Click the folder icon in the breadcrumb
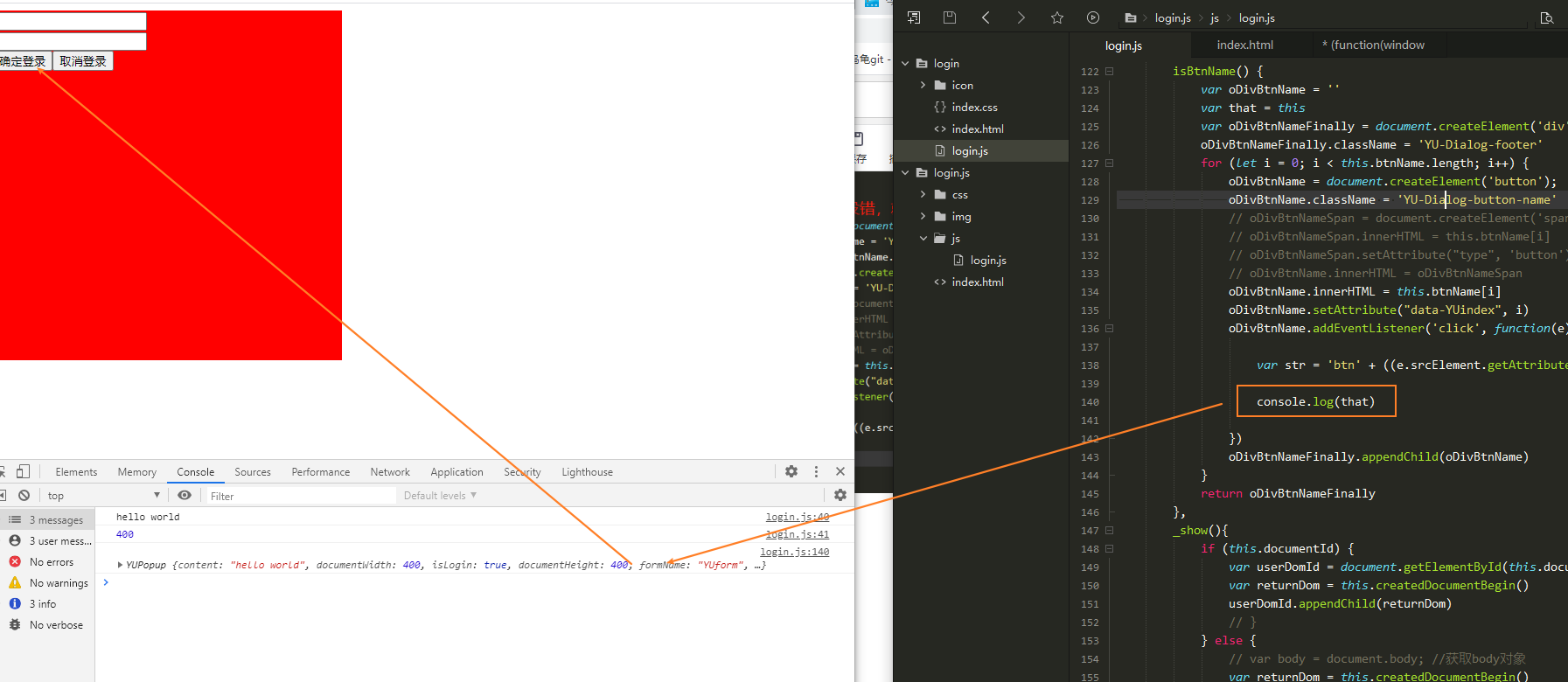The image size is (1568, 682). 1131,17
